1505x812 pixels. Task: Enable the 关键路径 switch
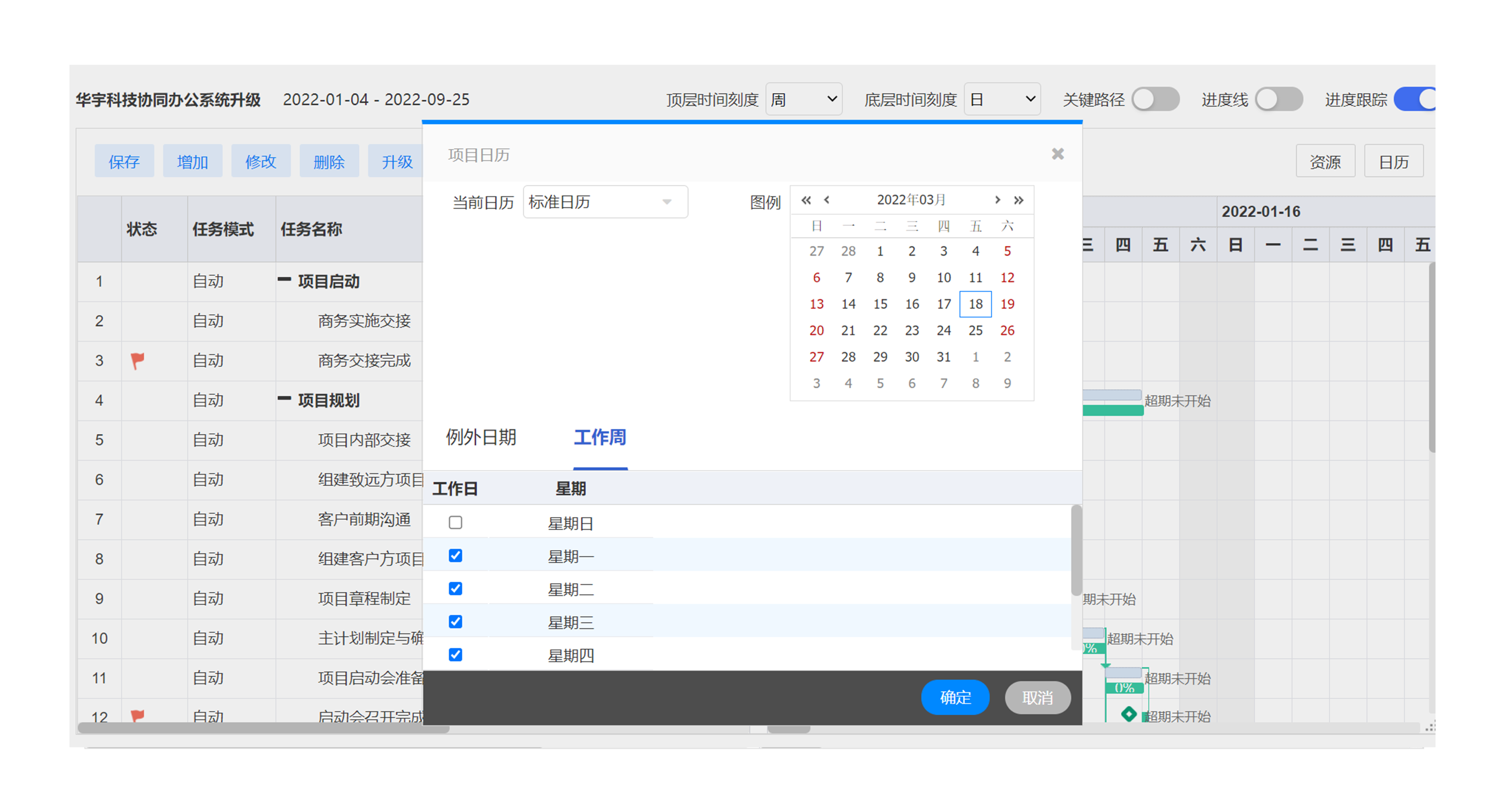coord(1155,99)
